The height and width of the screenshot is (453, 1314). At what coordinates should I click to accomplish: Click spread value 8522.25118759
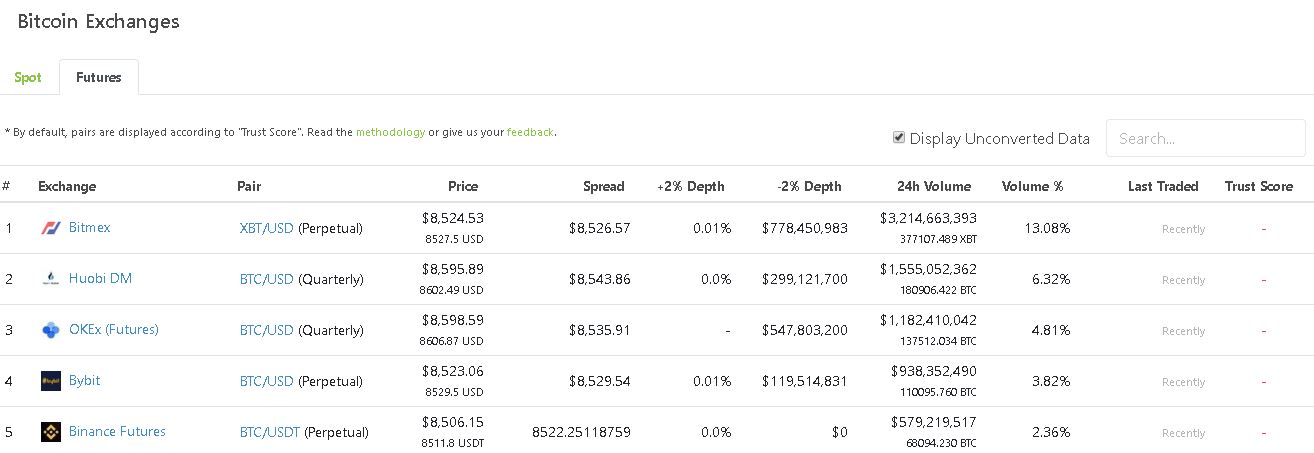click(x=582, y=432)
